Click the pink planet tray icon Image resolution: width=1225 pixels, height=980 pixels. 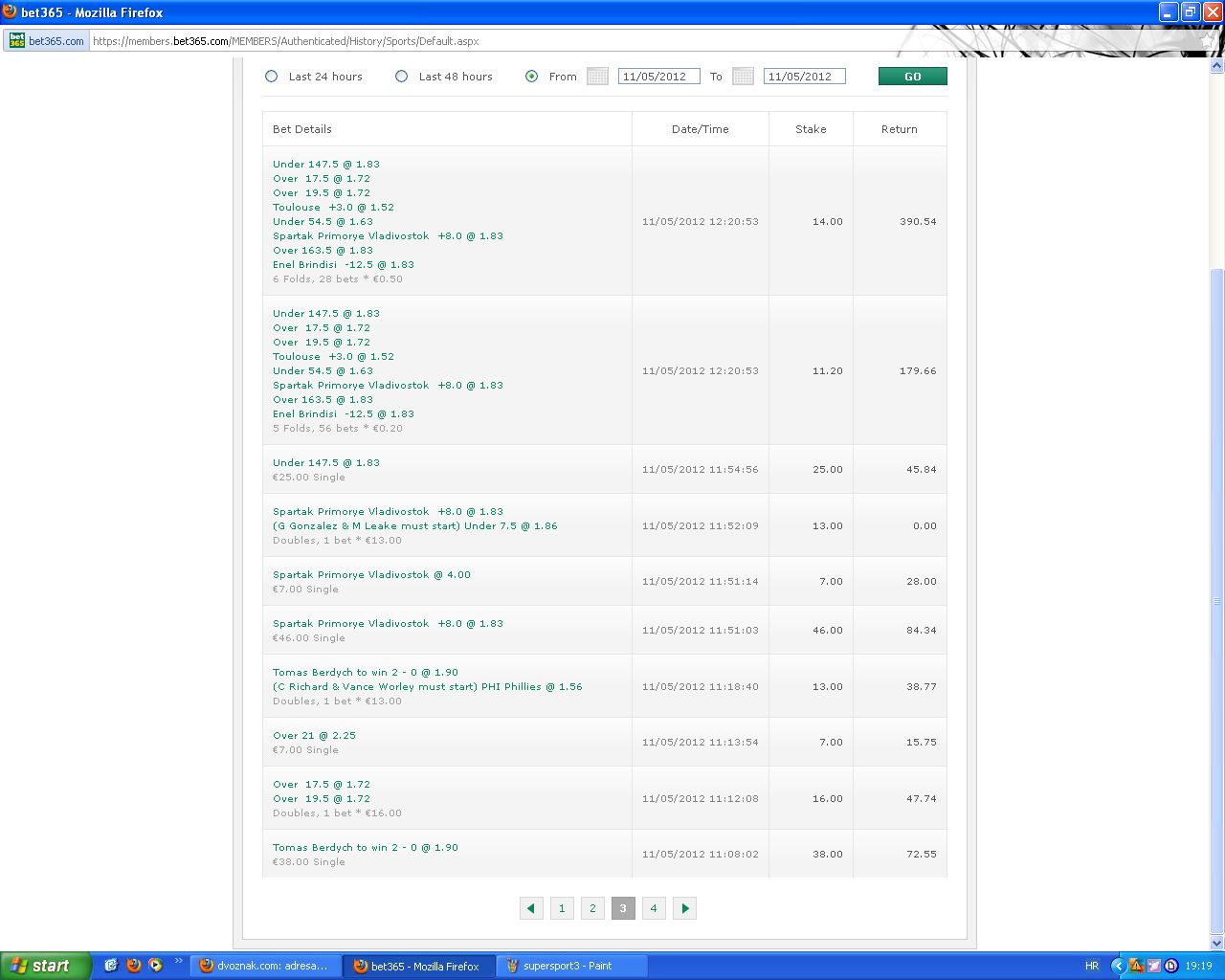pos(1154,966)
